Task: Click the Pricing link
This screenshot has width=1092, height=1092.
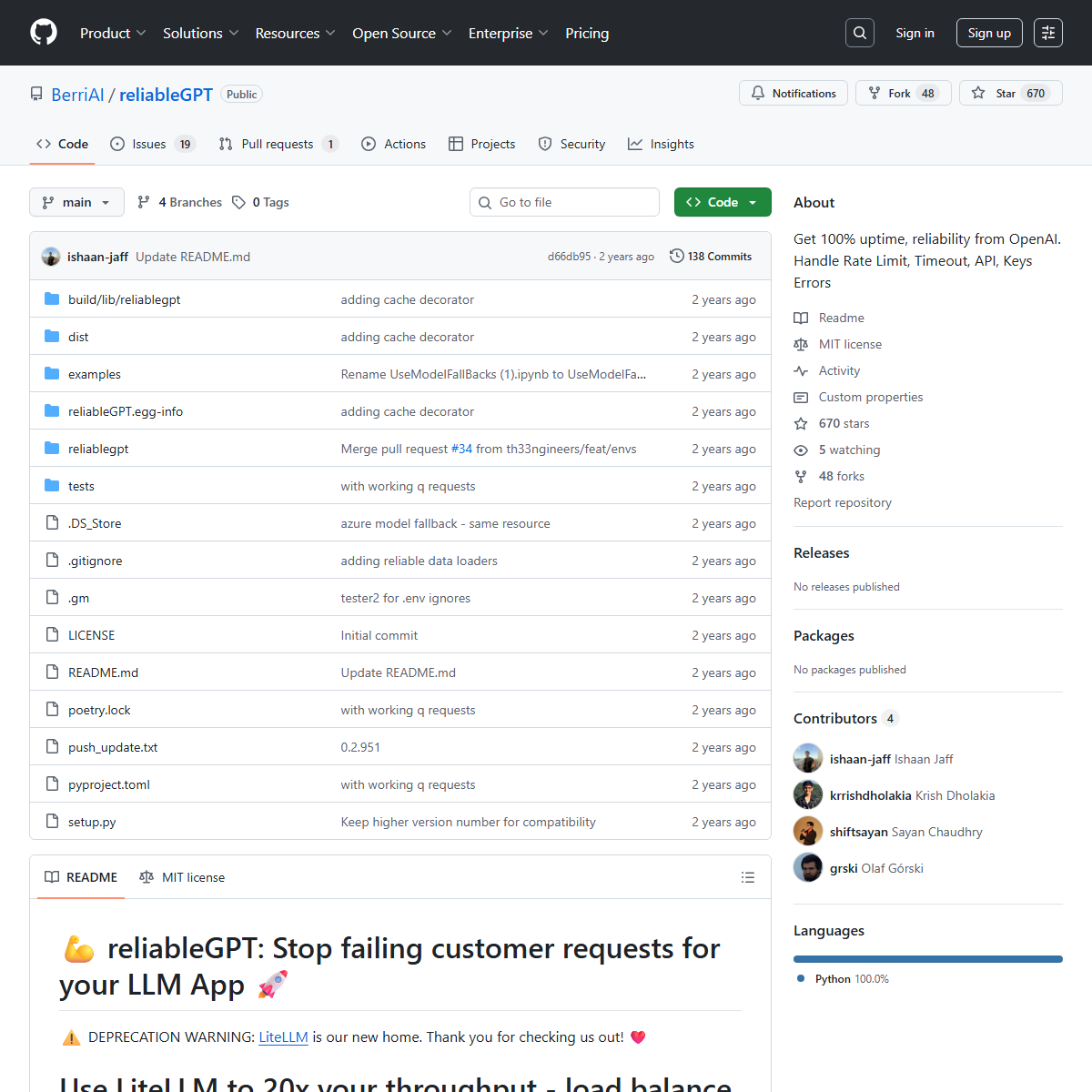Action: [x=587, y=33]
